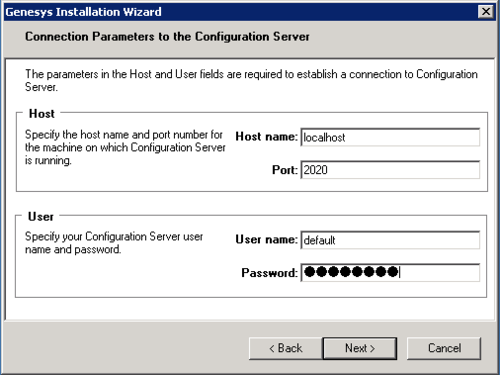Proceed with the Next button
500x375 pixels.
coord(360,348)
